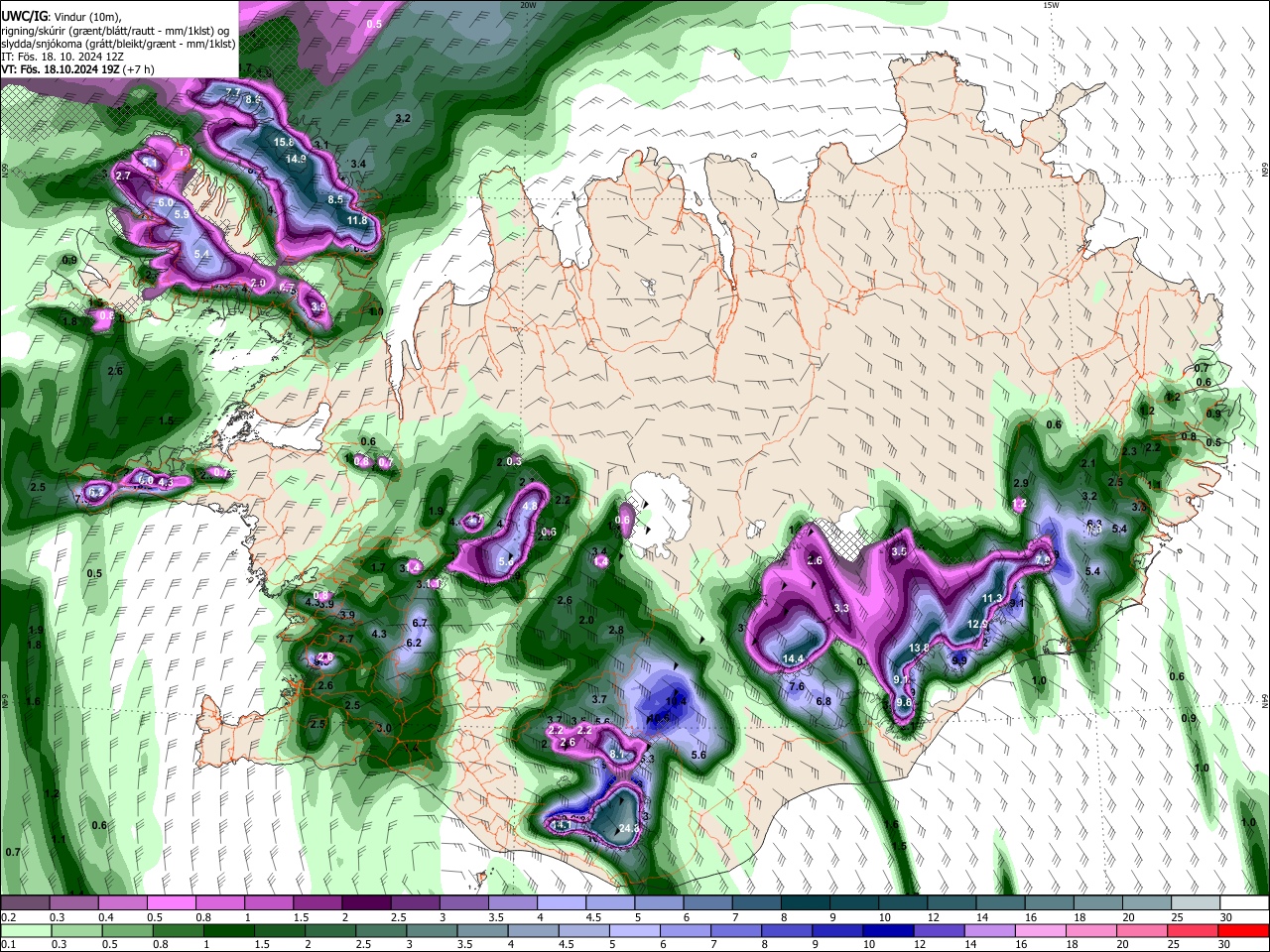Click the 7.6 value on the map
This screenshot has height=952, width=1270.
[797, 686]
